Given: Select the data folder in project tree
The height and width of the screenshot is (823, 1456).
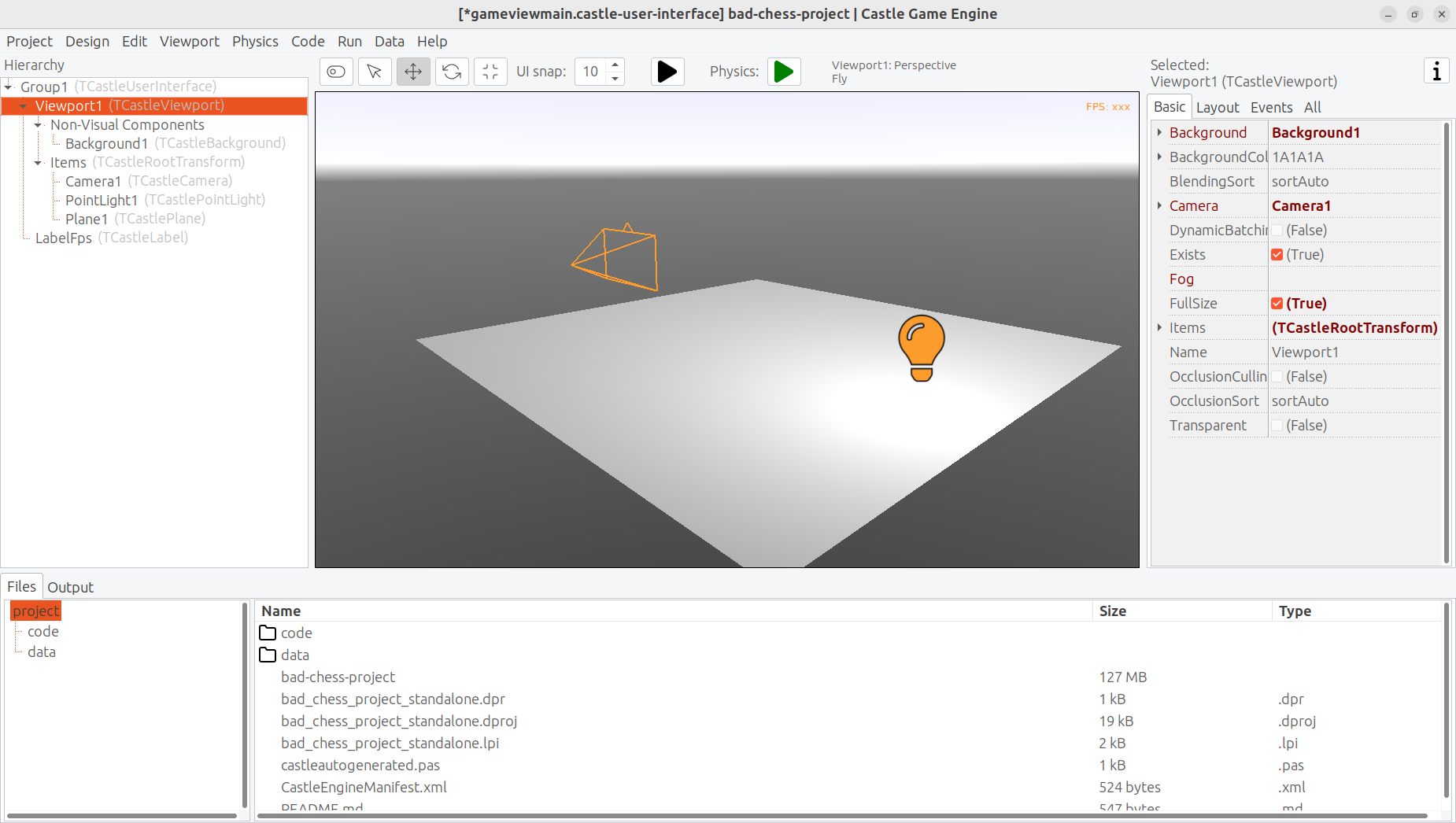Looking at the screenshot, I should pyautogui.click(x=42, y=651).
